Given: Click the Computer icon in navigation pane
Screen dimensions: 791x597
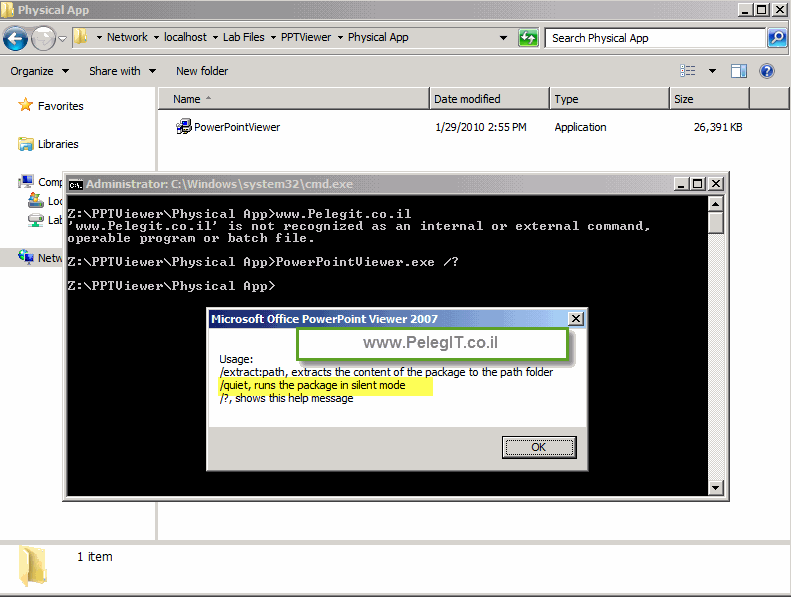Looking at the screenshot, I should coord(26,181).
